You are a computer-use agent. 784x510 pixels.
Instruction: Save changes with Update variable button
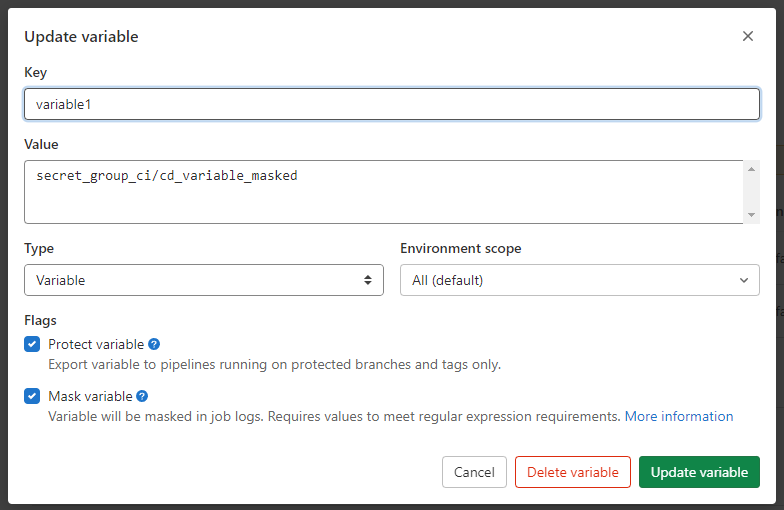point(699,472)
